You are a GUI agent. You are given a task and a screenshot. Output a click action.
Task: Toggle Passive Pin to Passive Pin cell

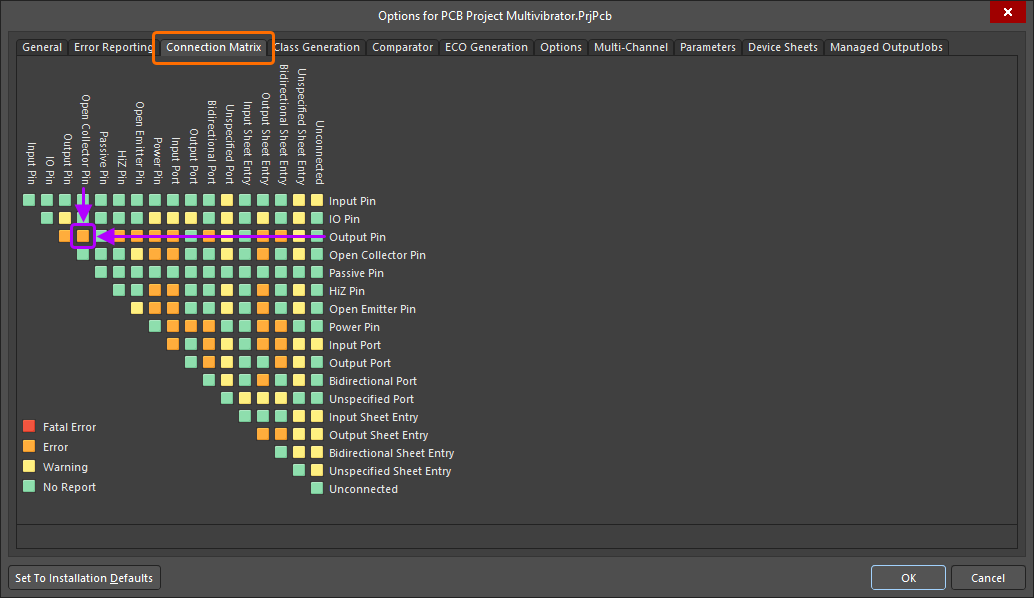[x=101, y=272]
